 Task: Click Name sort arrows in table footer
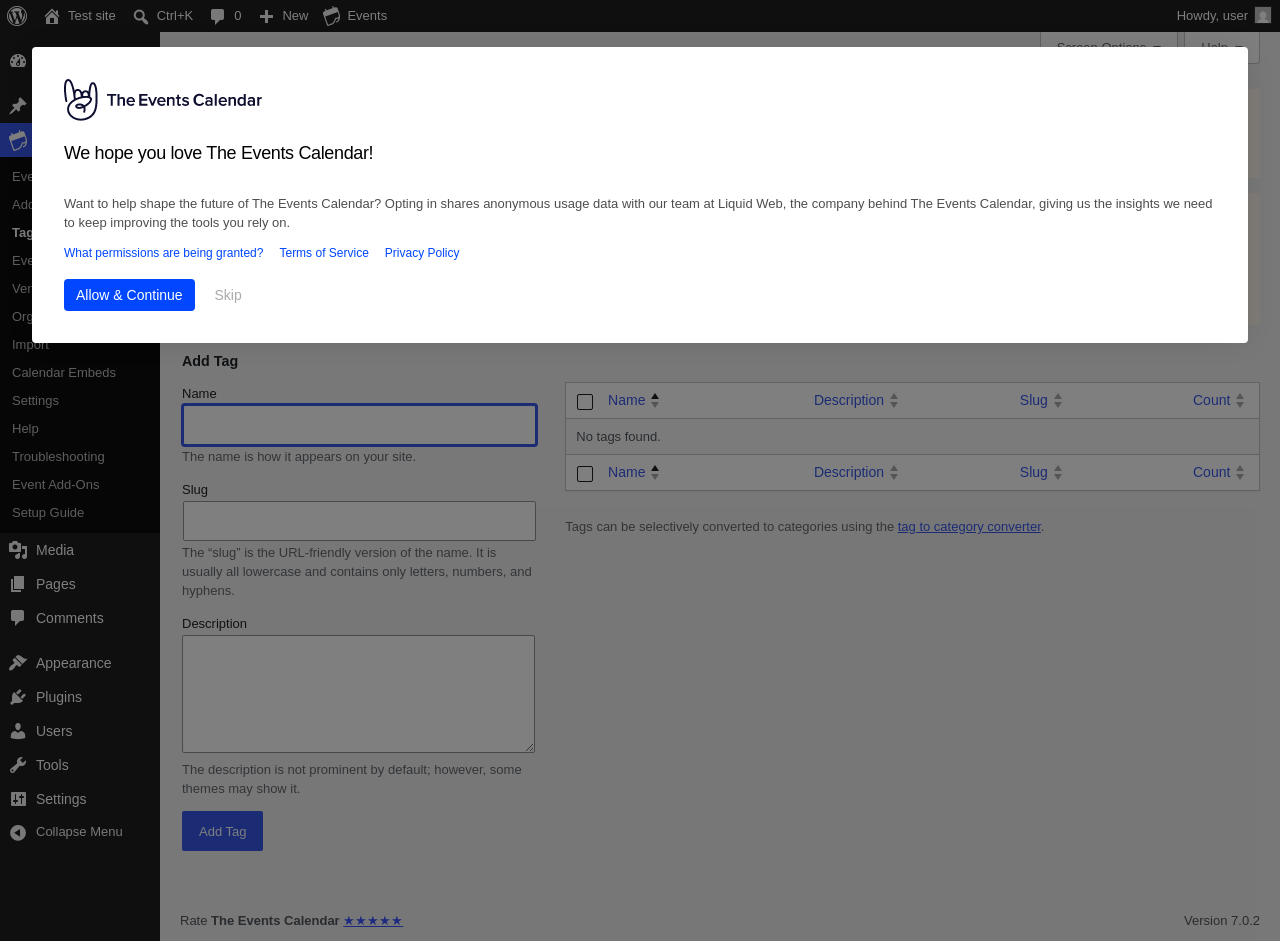(x=655, y=472)
